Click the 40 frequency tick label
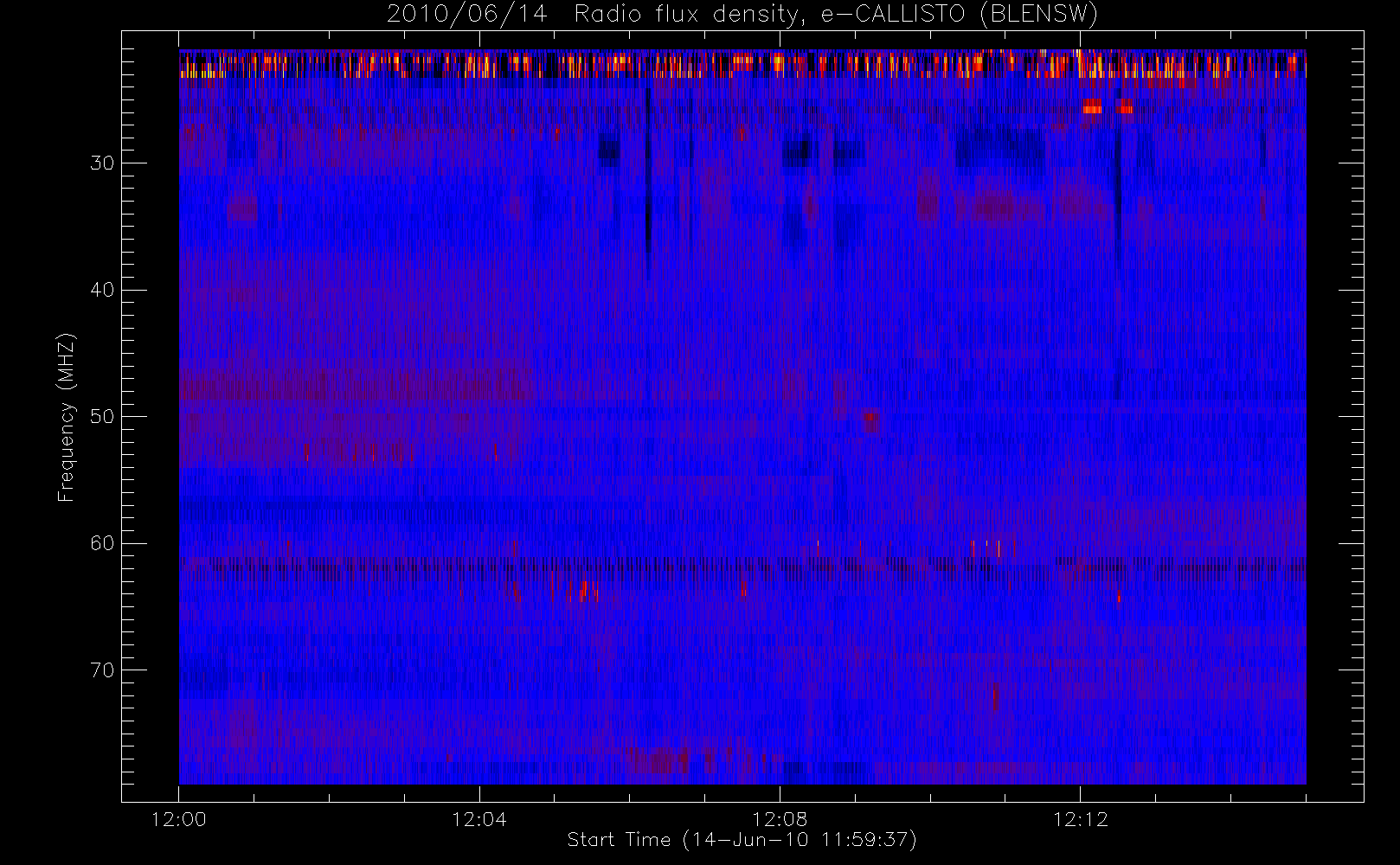 pyautogui.click(x=102, y=290)
